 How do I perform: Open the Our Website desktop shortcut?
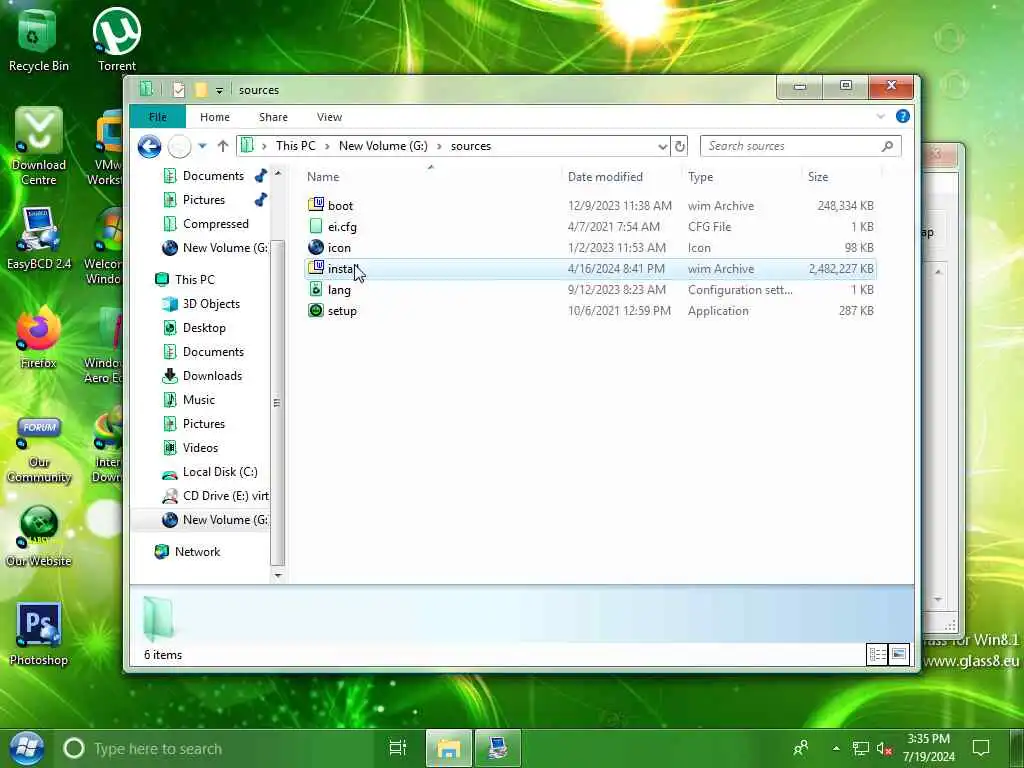(x=39, y=537)
